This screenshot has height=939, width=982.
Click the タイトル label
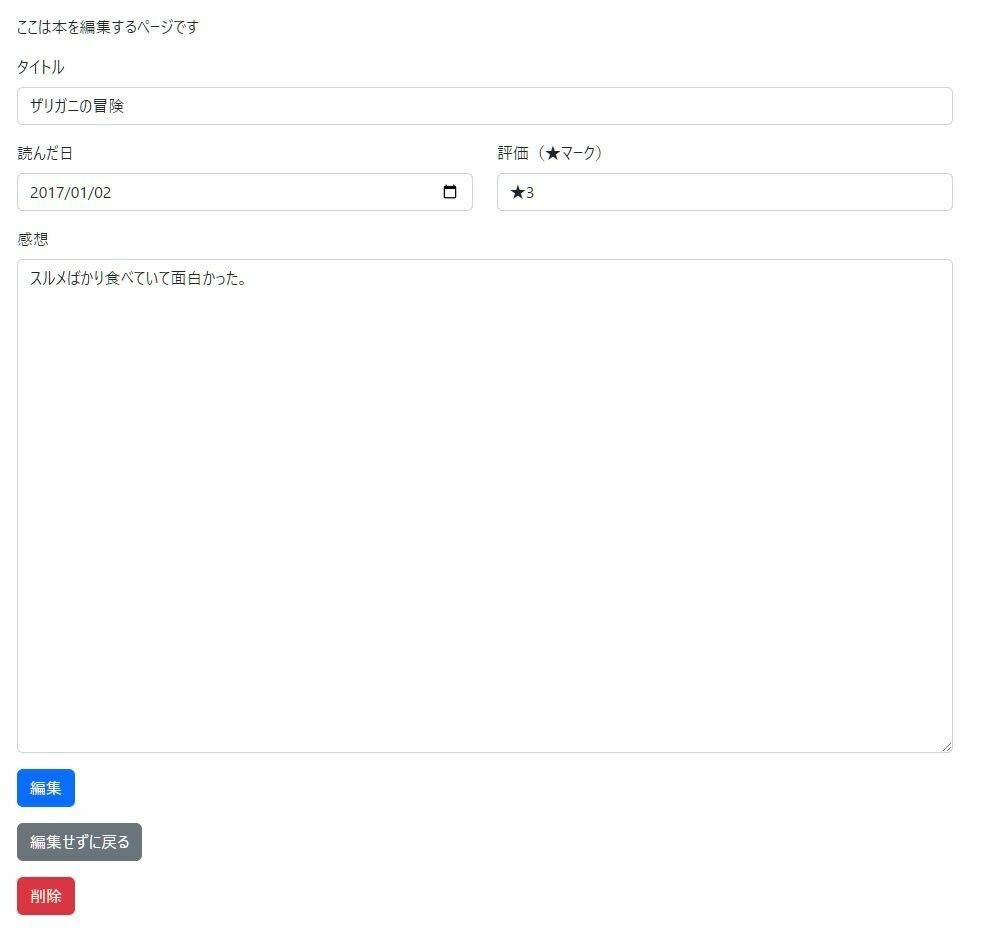pos(41,68)
